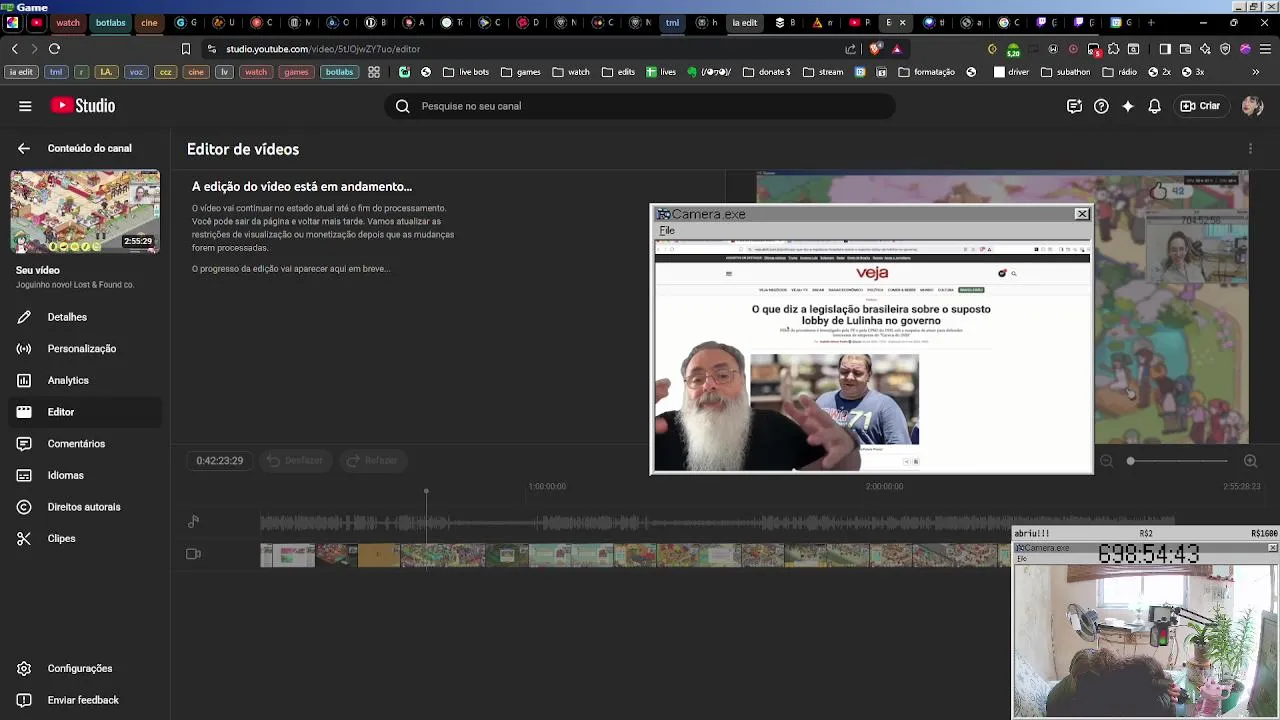Switch to the 'cine' pinned browser tab
Viewport: 1280px width, 720px height.
pos(149,22)
